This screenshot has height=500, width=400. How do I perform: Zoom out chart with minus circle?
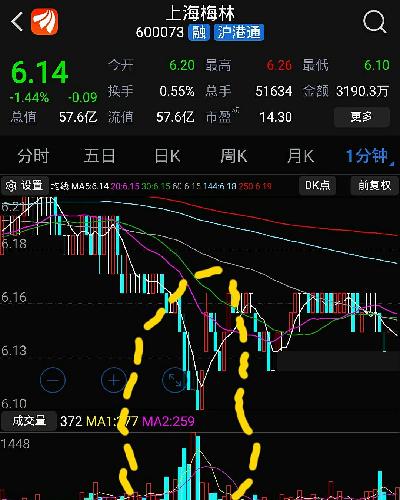53,380
